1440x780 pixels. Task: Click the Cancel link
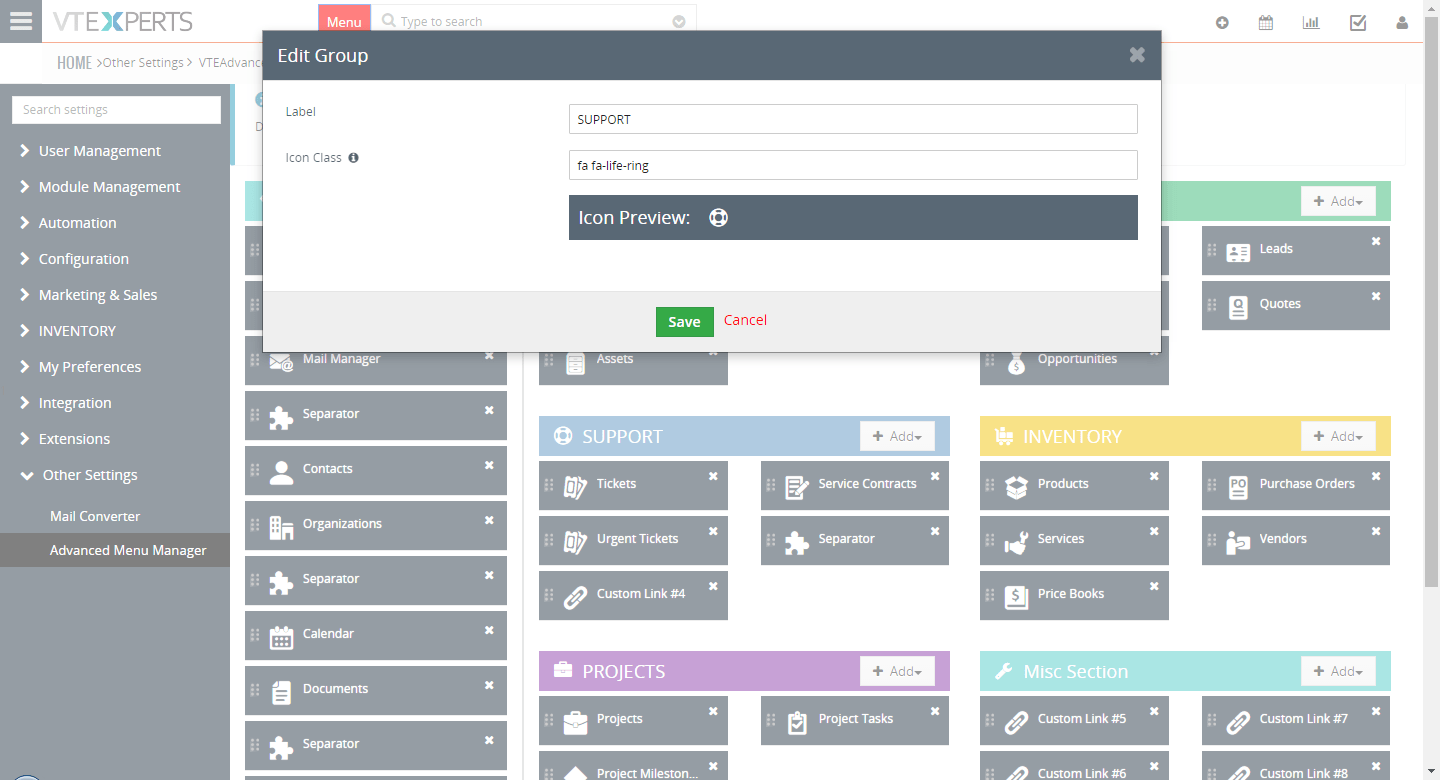(x=745, y=321)
